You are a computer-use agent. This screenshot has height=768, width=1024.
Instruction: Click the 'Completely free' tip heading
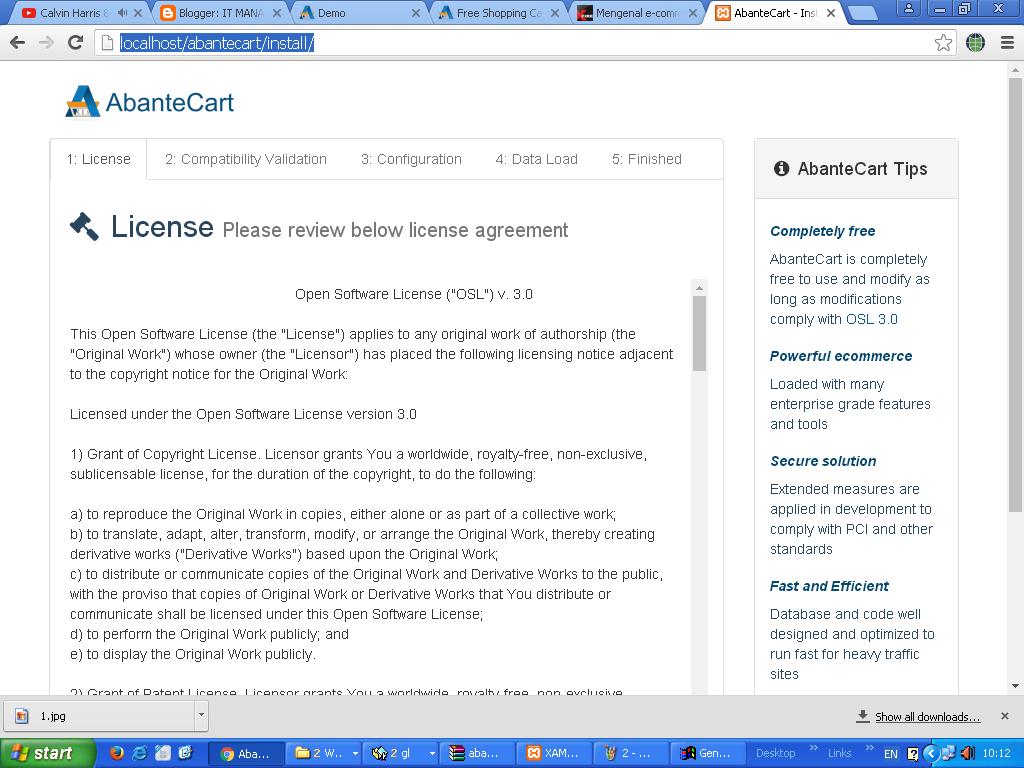(822, 231)
